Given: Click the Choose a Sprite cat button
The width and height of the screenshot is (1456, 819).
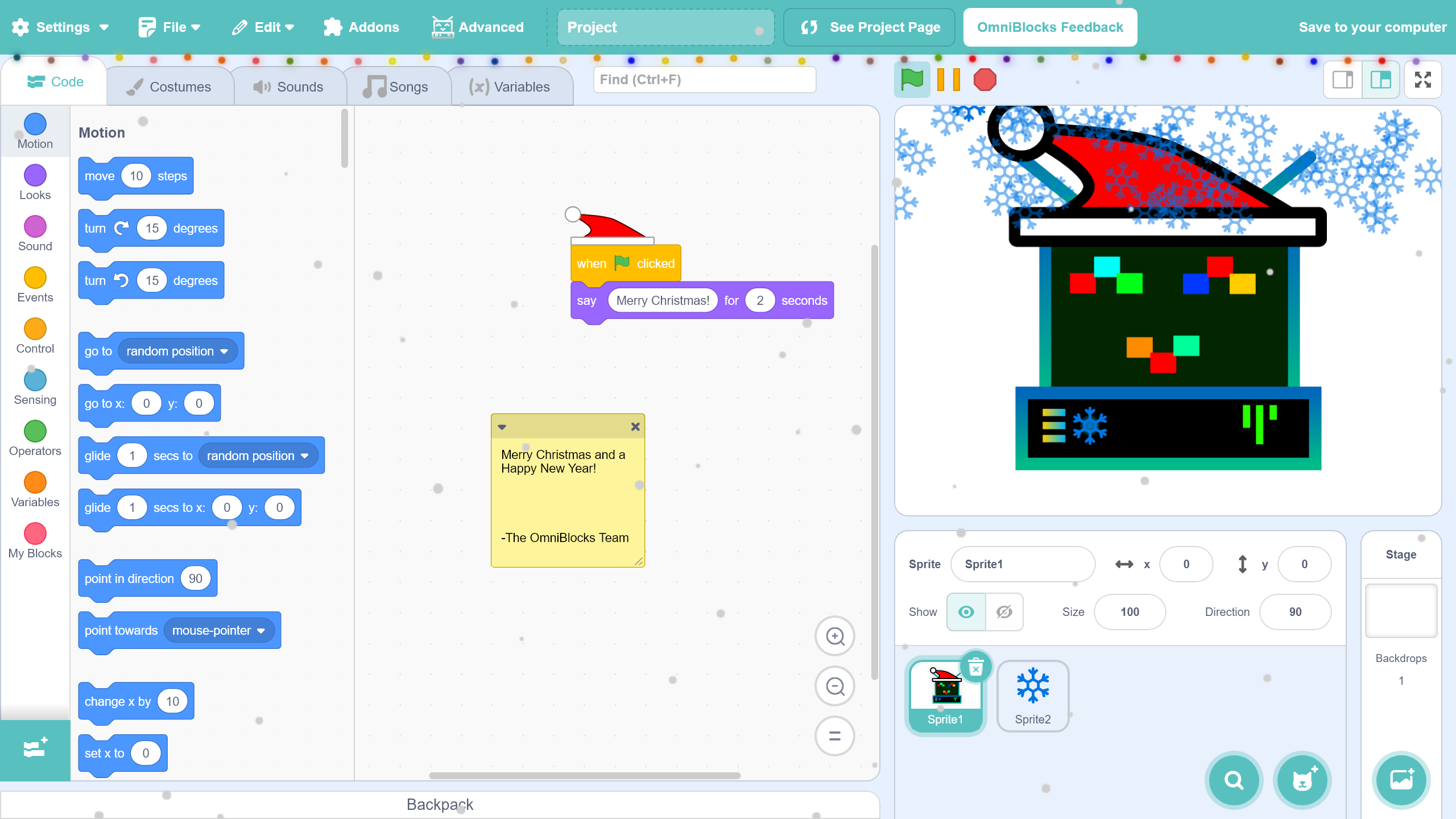Looking at the screenshot, I should point(1302,780).
